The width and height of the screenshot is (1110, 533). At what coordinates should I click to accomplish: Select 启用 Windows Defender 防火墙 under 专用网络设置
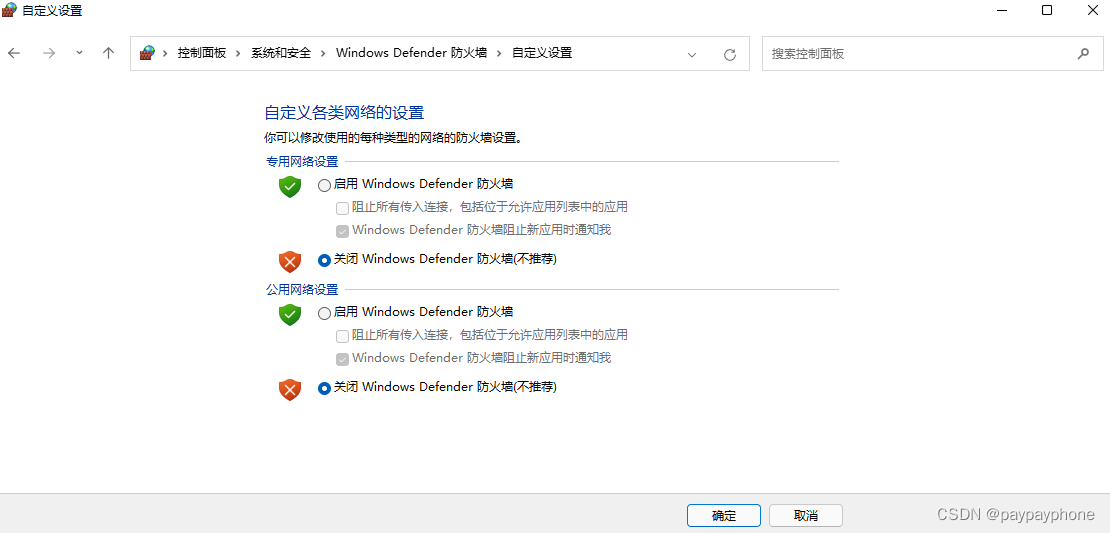324,185
